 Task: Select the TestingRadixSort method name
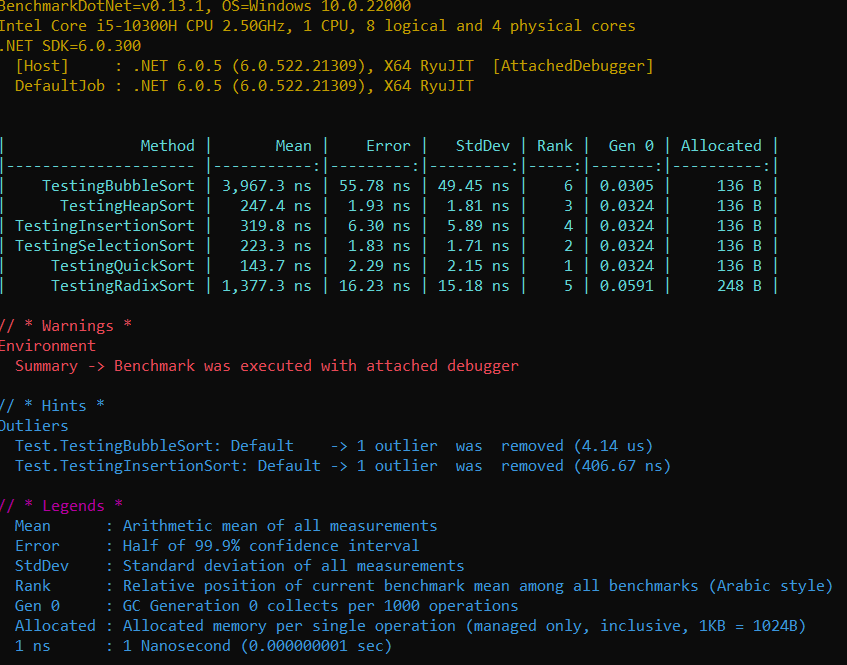pos(123,286)
